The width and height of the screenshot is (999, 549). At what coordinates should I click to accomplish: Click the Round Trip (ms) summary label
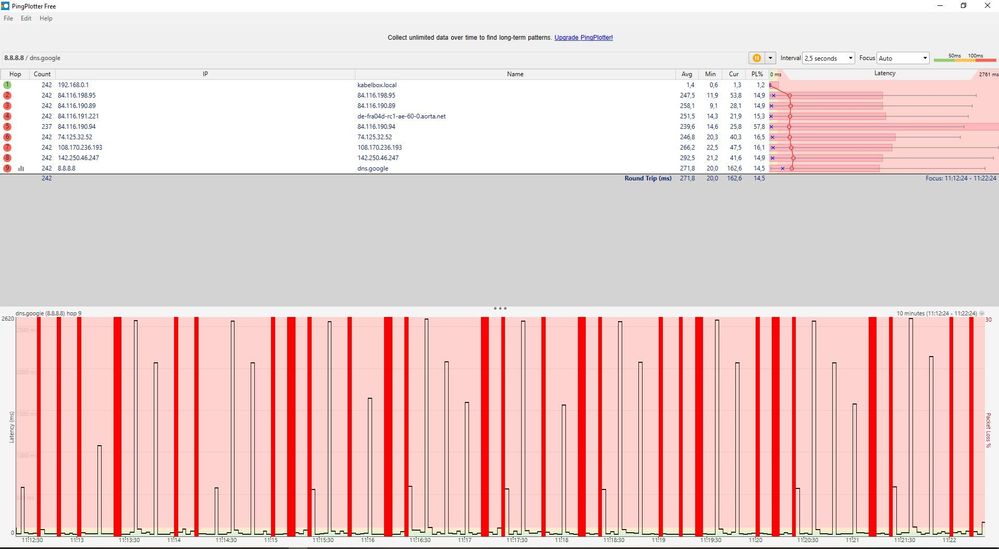(648, 178)
